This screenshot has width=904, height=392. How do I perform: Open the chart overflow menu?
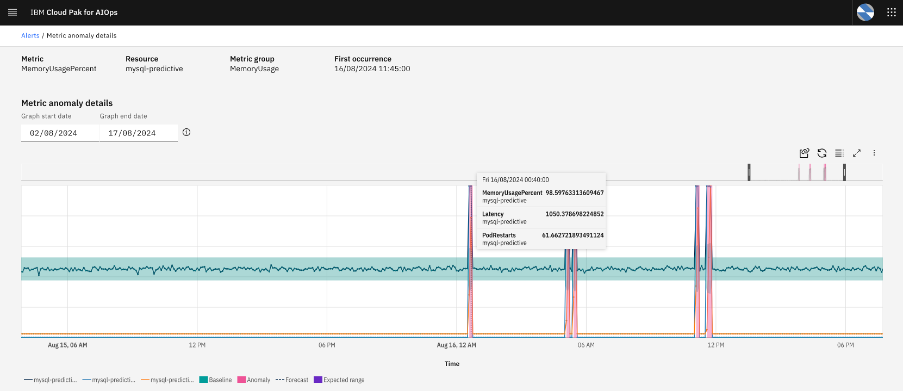[875, 153]
